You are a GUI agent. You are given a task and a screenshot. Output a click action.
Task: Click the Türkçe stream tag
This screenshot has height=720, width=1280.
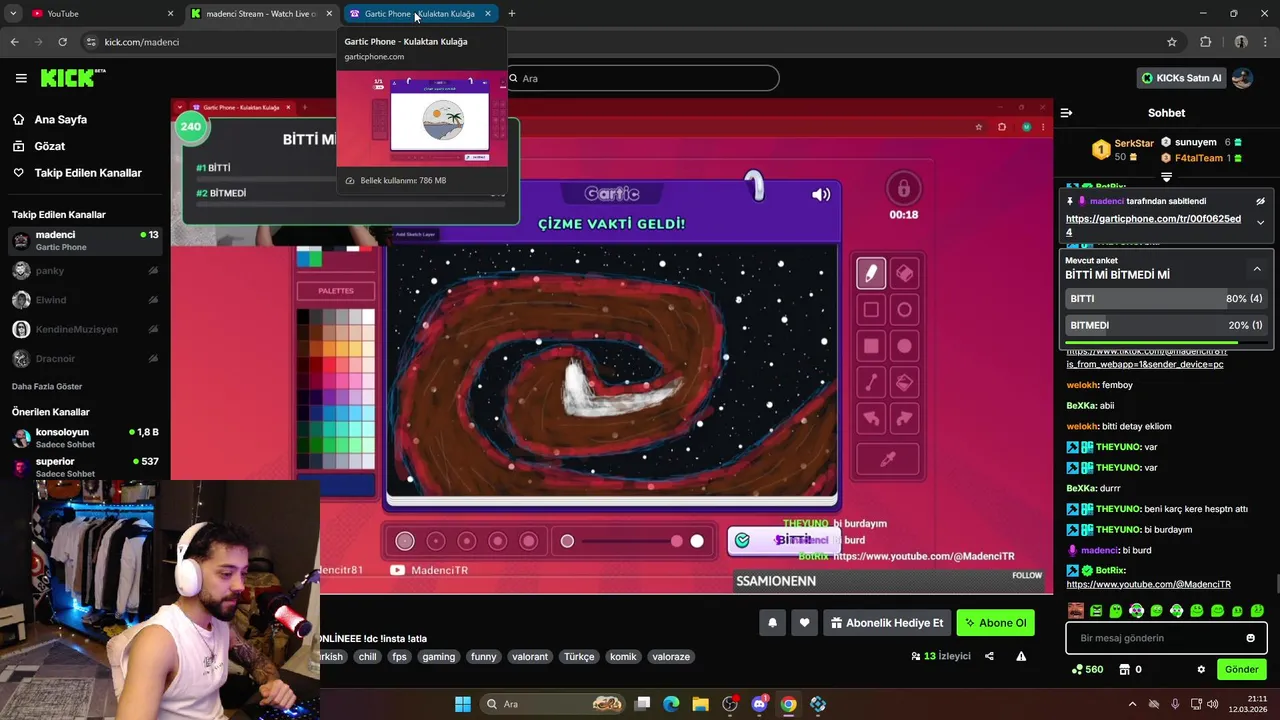[x=578, y=657]
